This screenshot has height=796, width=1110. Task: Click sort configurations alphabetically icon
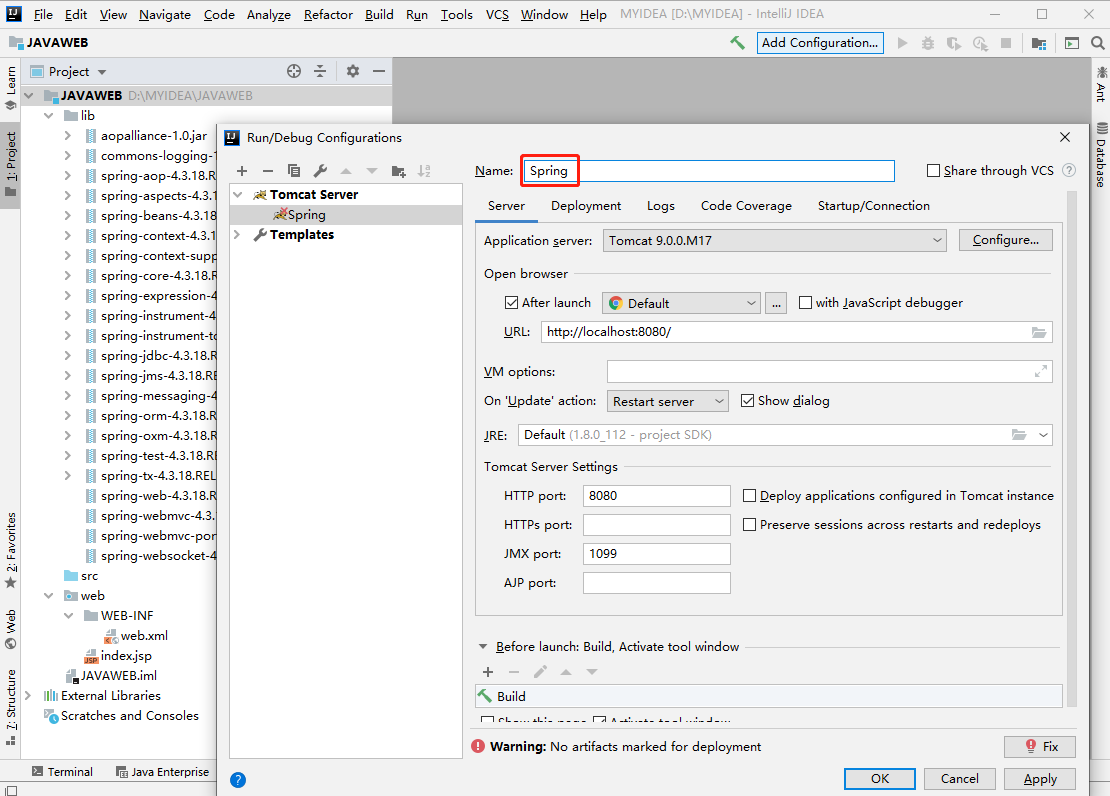coord(424,171)
